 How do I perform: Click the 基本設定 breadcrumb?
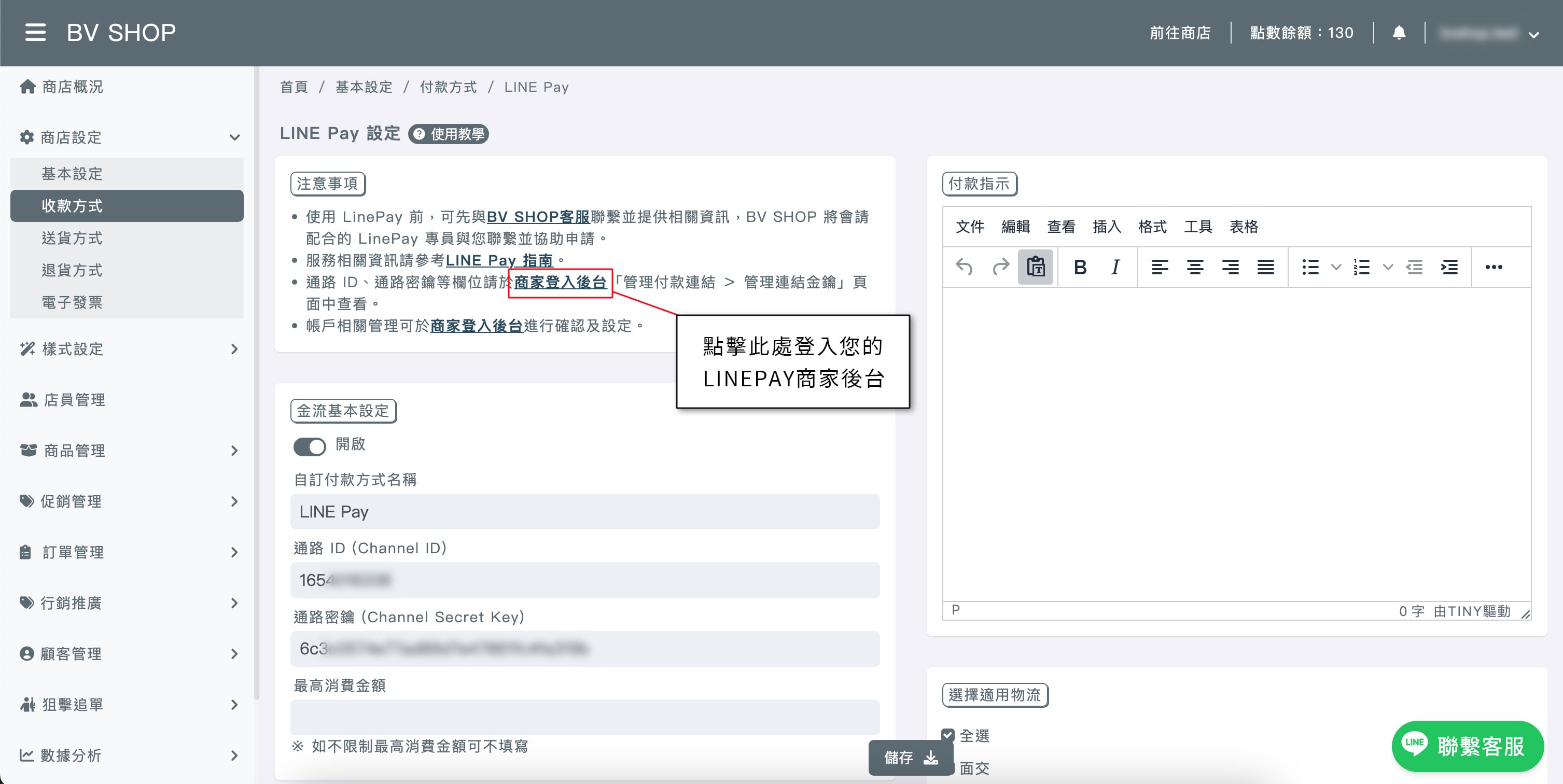pyautogui.click(x=364, y=87)
